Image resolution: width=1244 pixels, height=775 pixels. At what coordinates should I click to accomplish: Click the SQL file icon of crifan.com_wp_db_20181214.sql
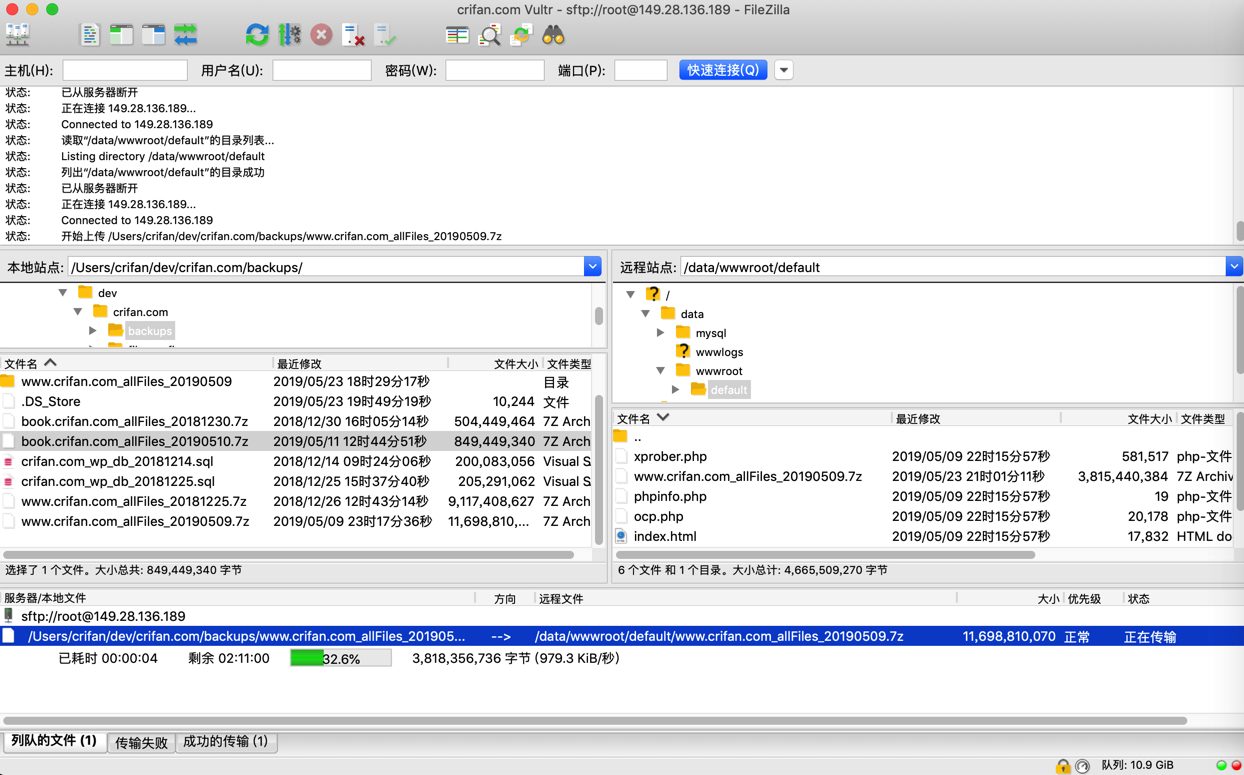8,461
